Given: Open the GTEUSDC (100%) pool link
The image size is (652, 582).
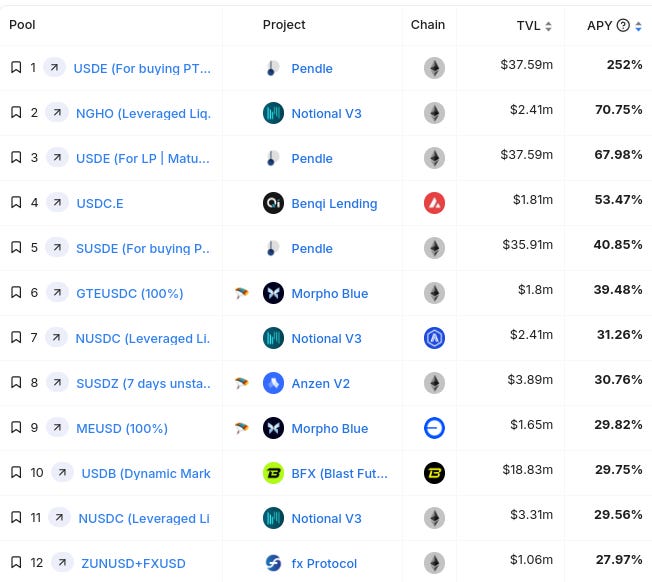Looking at the screenshot, I should tap(130, 293).
